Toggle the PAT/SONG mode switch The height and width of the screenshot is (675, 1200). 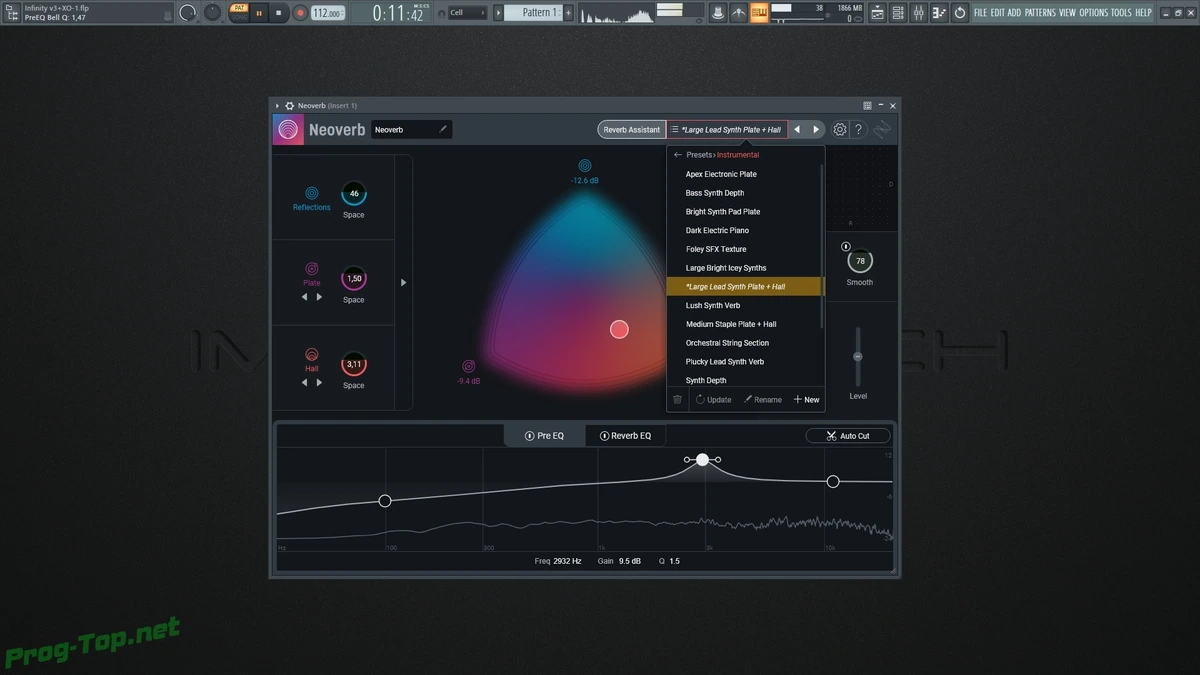tap(238, 12)
